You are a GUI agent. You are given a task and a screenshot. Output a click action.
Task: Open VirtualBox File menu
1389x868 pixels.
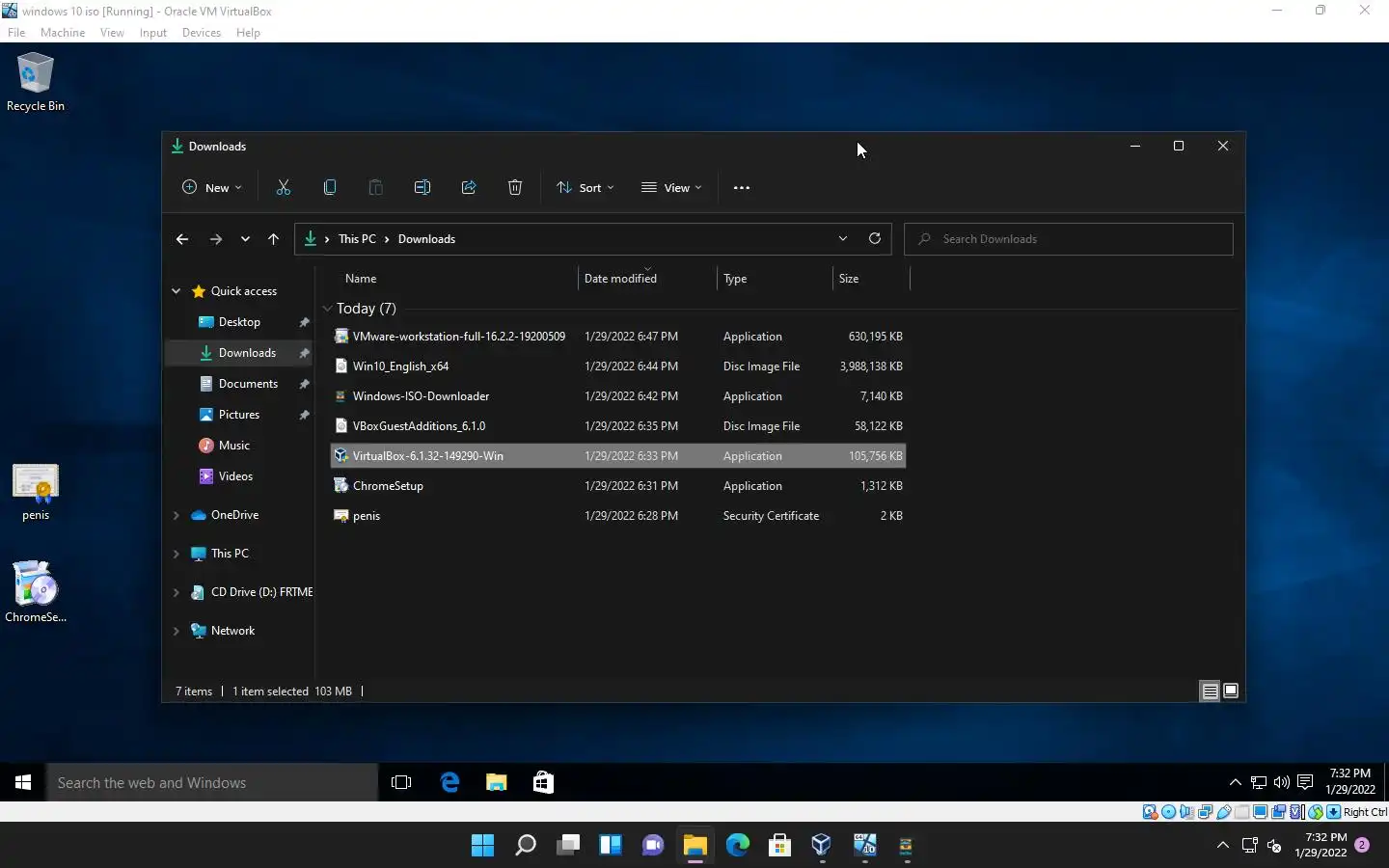click(x=16, y=33)
